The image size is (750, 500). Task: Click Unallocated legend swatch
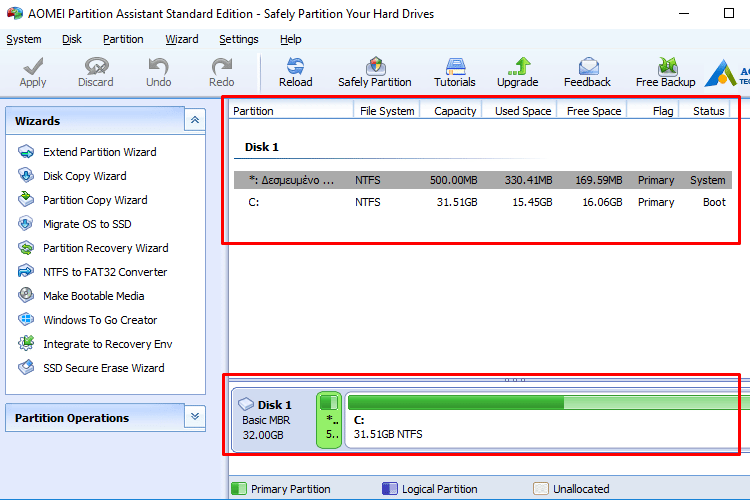[541, 489]
